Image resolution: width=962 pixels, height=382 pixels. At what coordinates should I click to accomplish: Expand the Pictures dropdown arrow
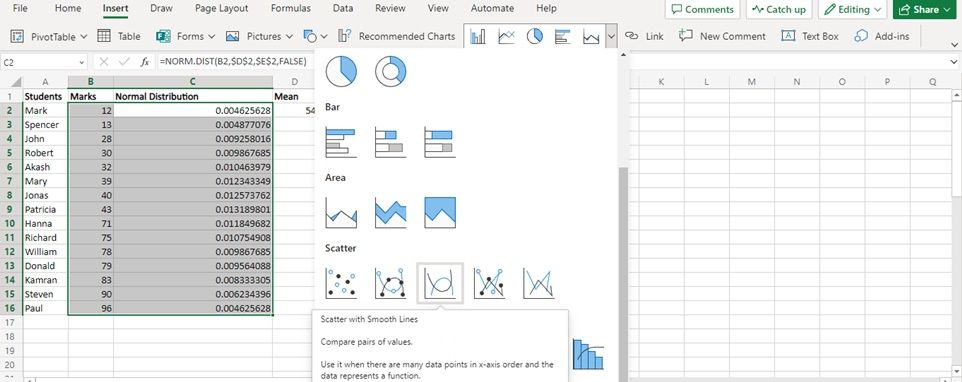[289, 37]
